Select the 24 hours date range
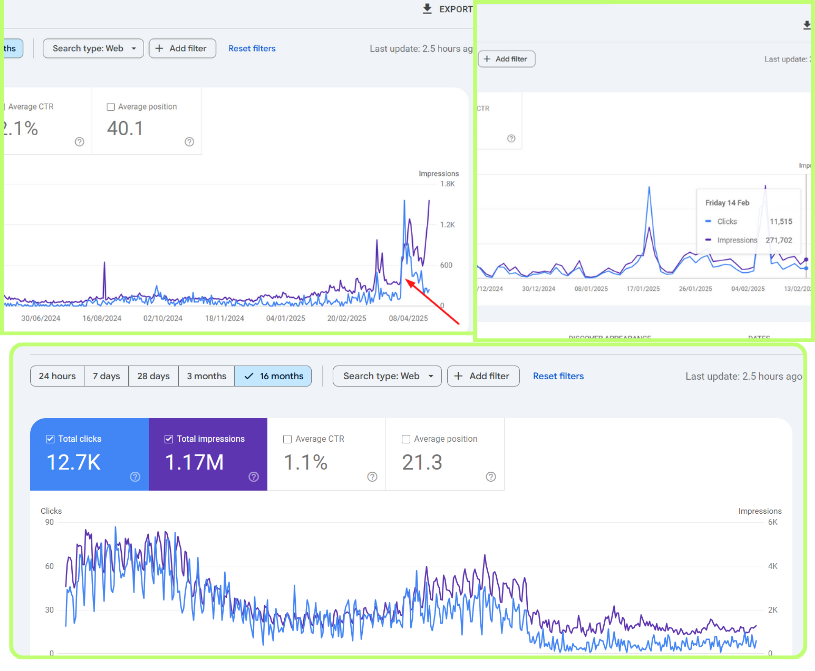 tap(57, 376)
